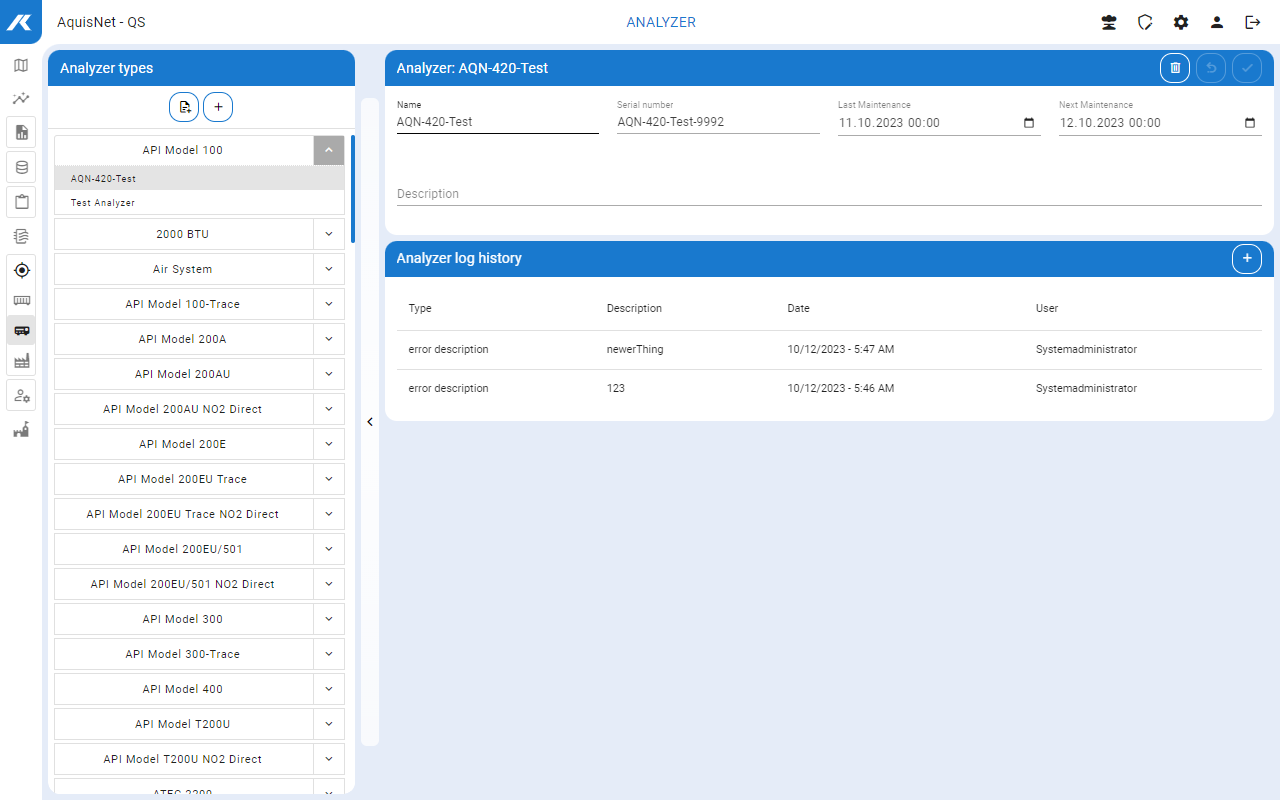This screenshot has width=1280, height=800.
Task: Add new analyzer log history entry
Action: pyautogui.click(x=1246, y=258)
